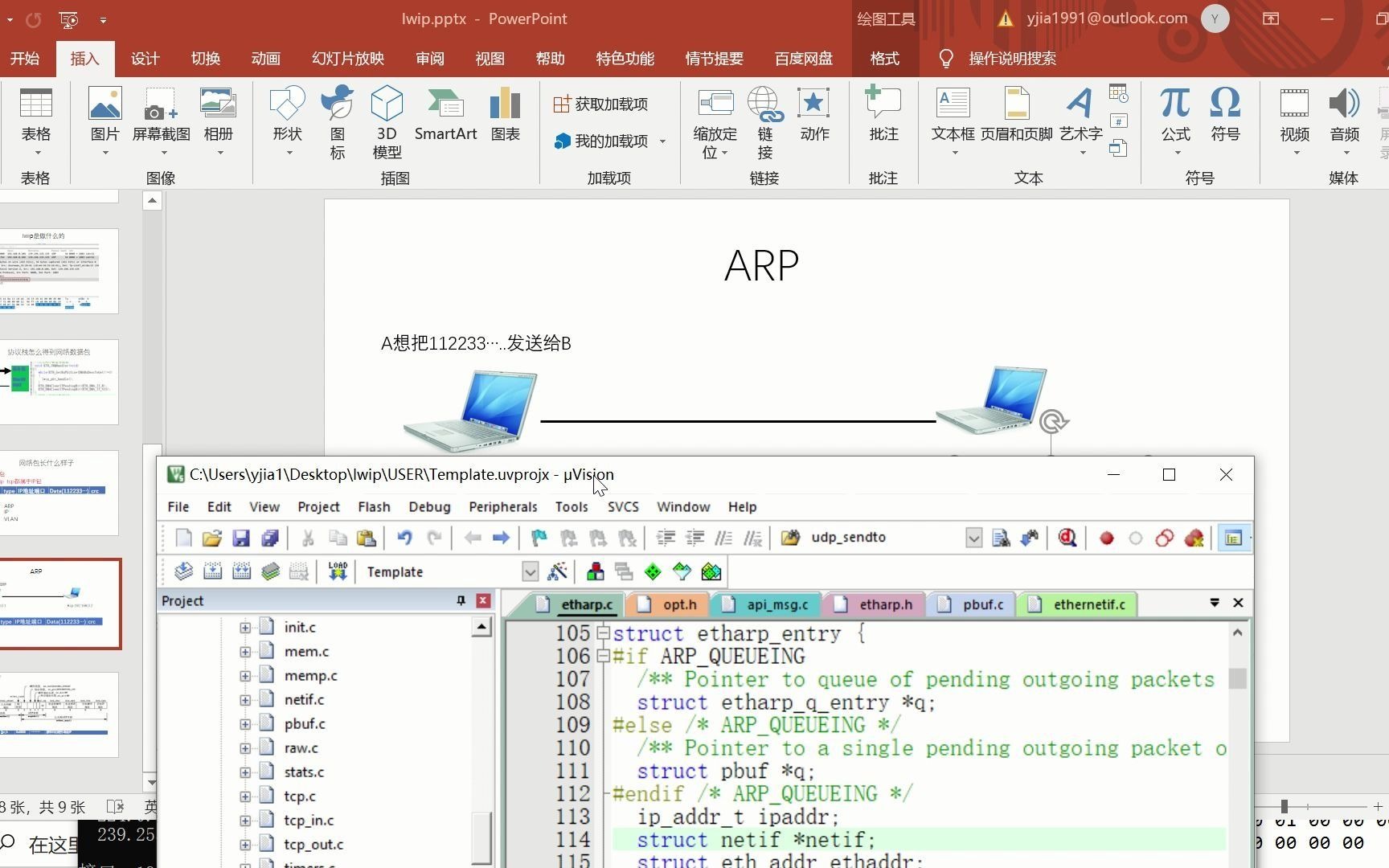Rebuild all target files in µVision
The height and width of the screenshot is (868, 1389).
(241, 571)
